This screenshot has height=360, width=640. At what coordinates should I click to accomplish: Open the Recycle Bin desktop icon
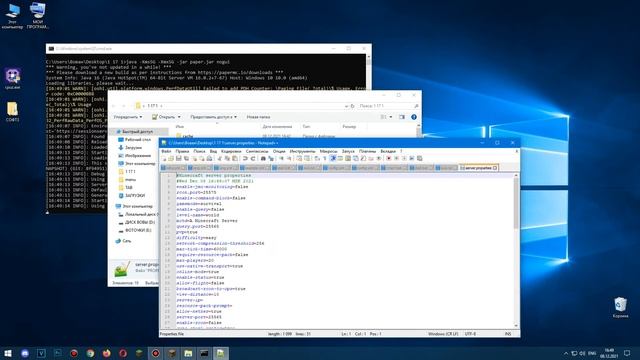[620, 307]
